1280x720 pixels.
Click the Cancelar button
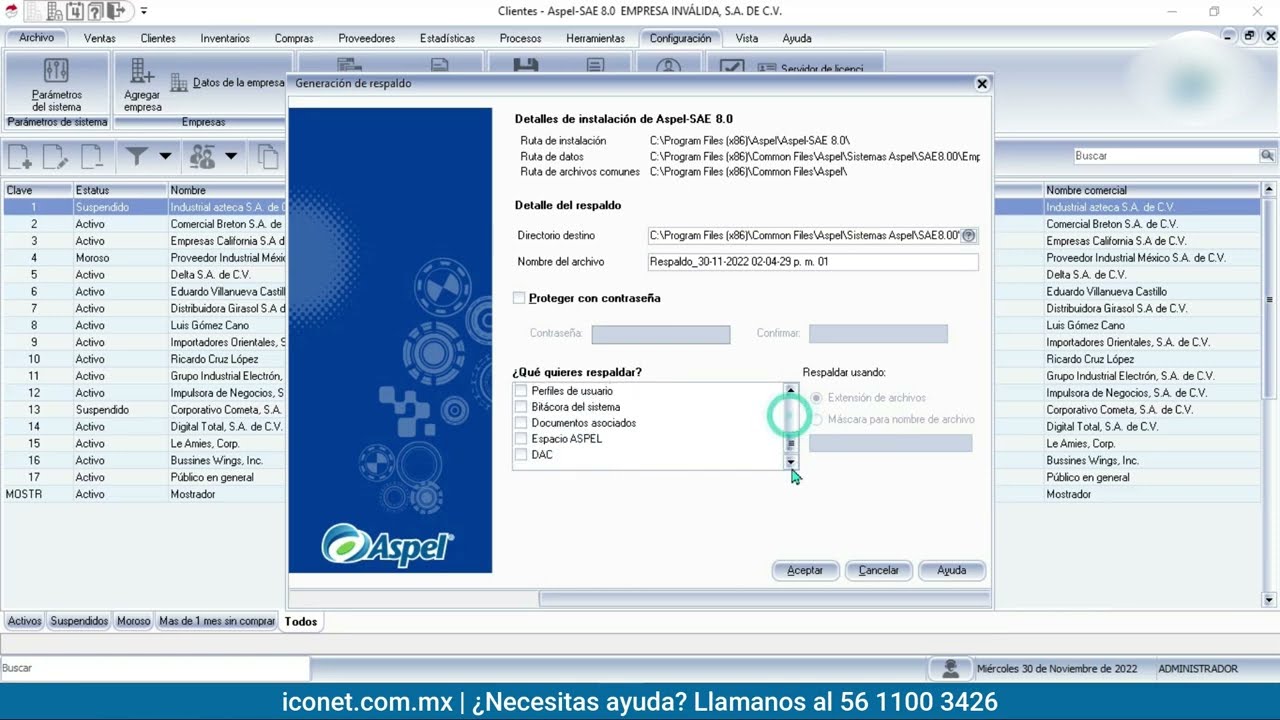(878, 570)
